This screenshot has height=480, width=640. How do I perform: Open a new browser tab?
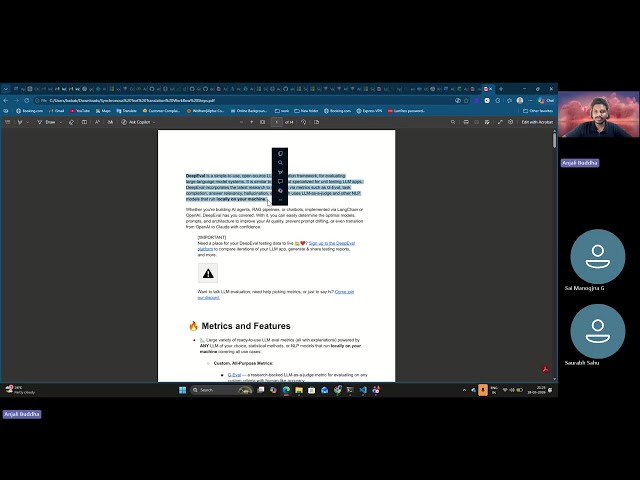coord(501,89)
